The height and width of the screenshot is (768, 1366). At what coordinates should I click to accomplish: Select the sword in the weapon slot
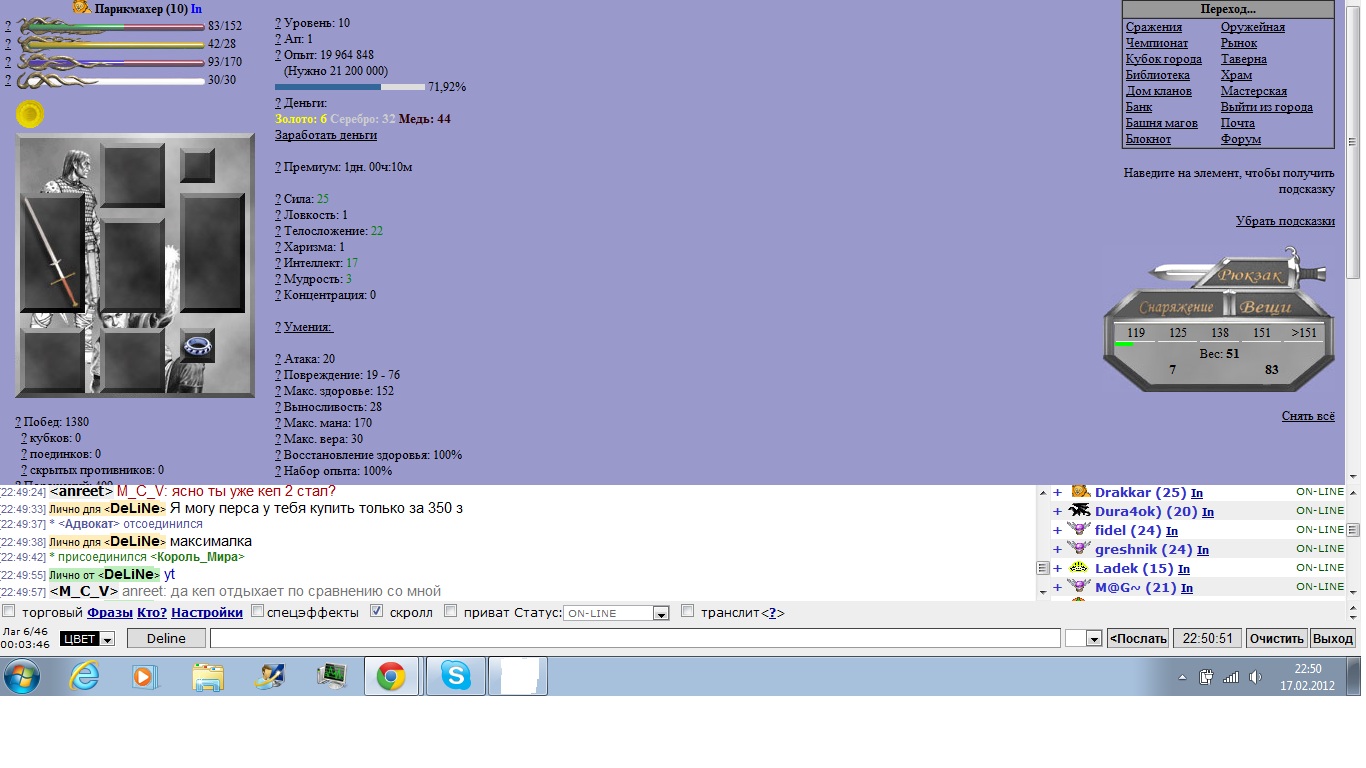tap(53, 253)
